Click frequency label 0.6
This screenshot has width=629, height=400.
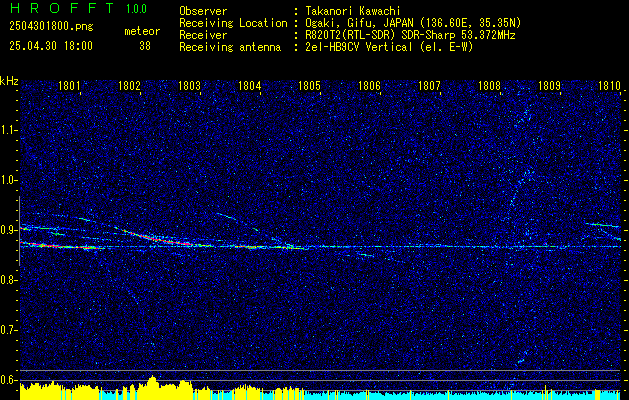pyautogui.click(x=8, y=380)
